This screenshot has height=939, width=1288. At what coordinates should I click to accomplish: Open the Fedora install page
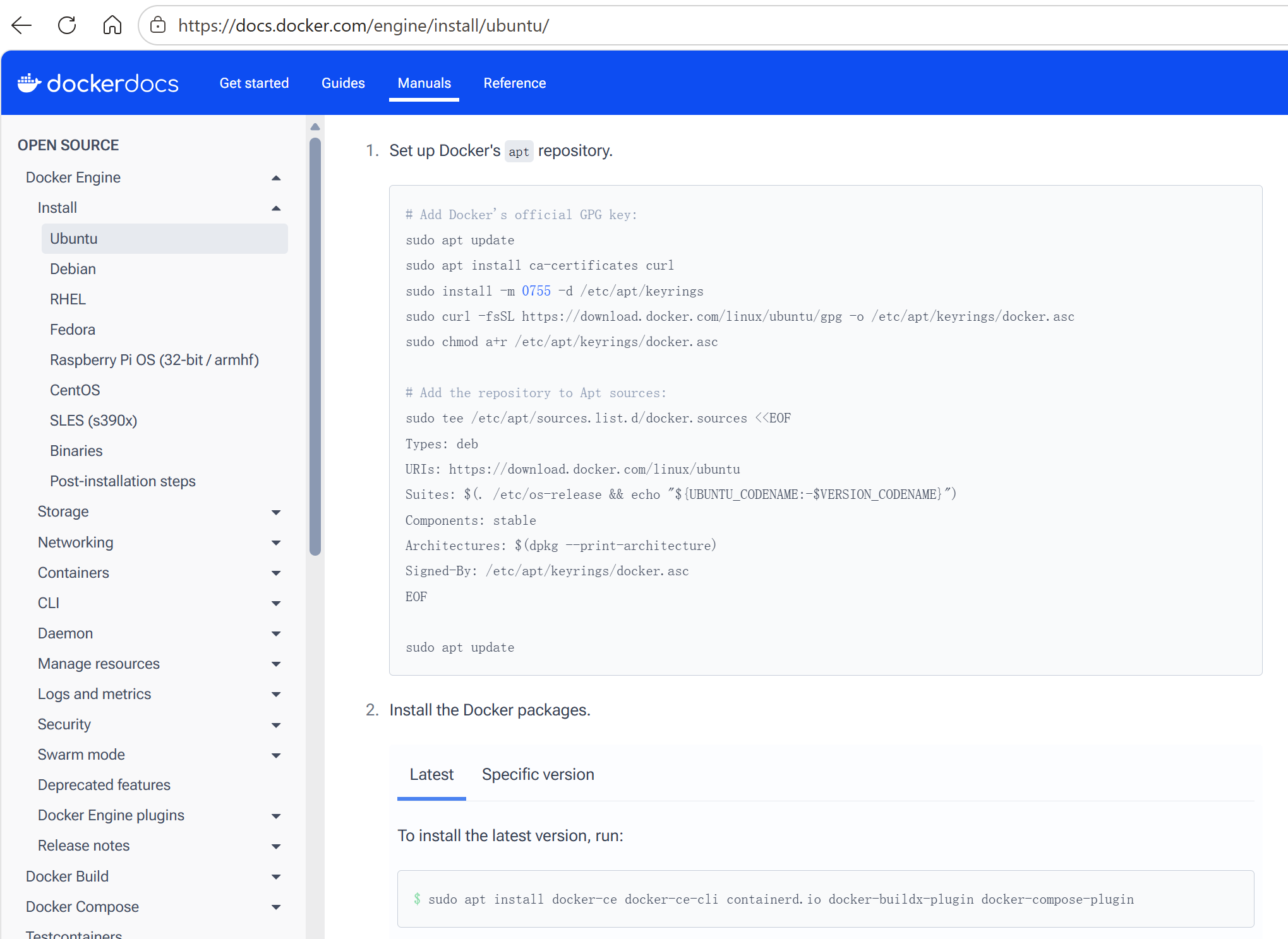[x=73, y=330]
